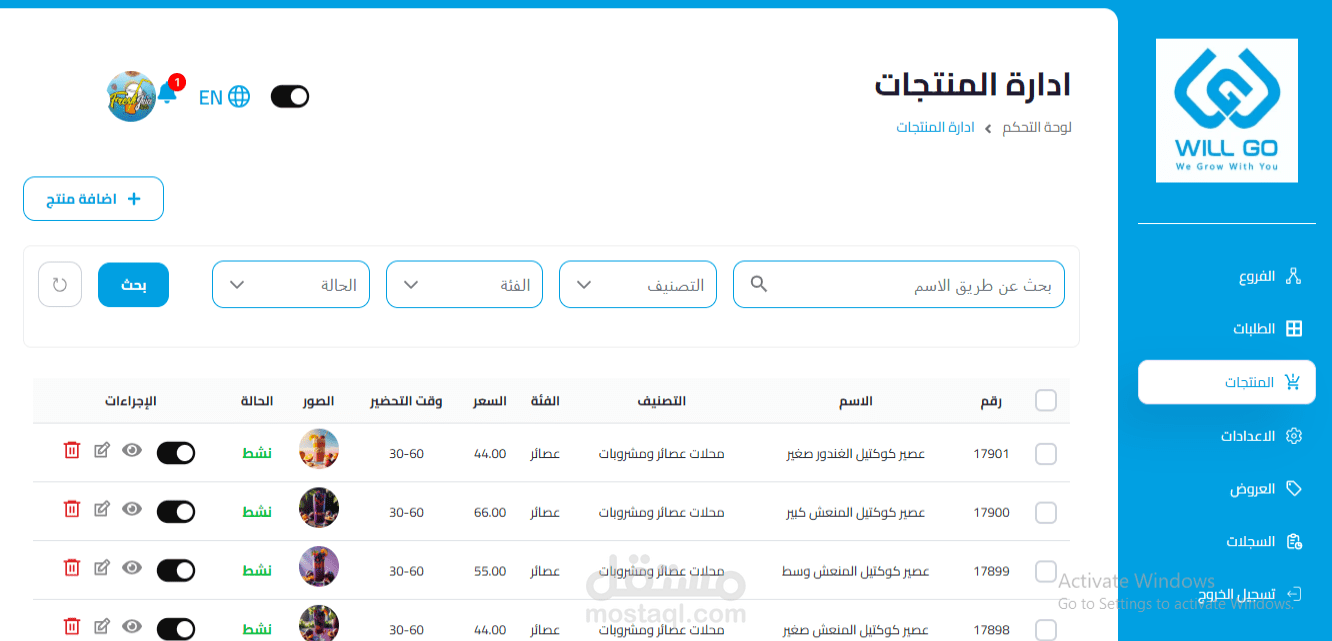View product 17900 with eye icon

132,509
